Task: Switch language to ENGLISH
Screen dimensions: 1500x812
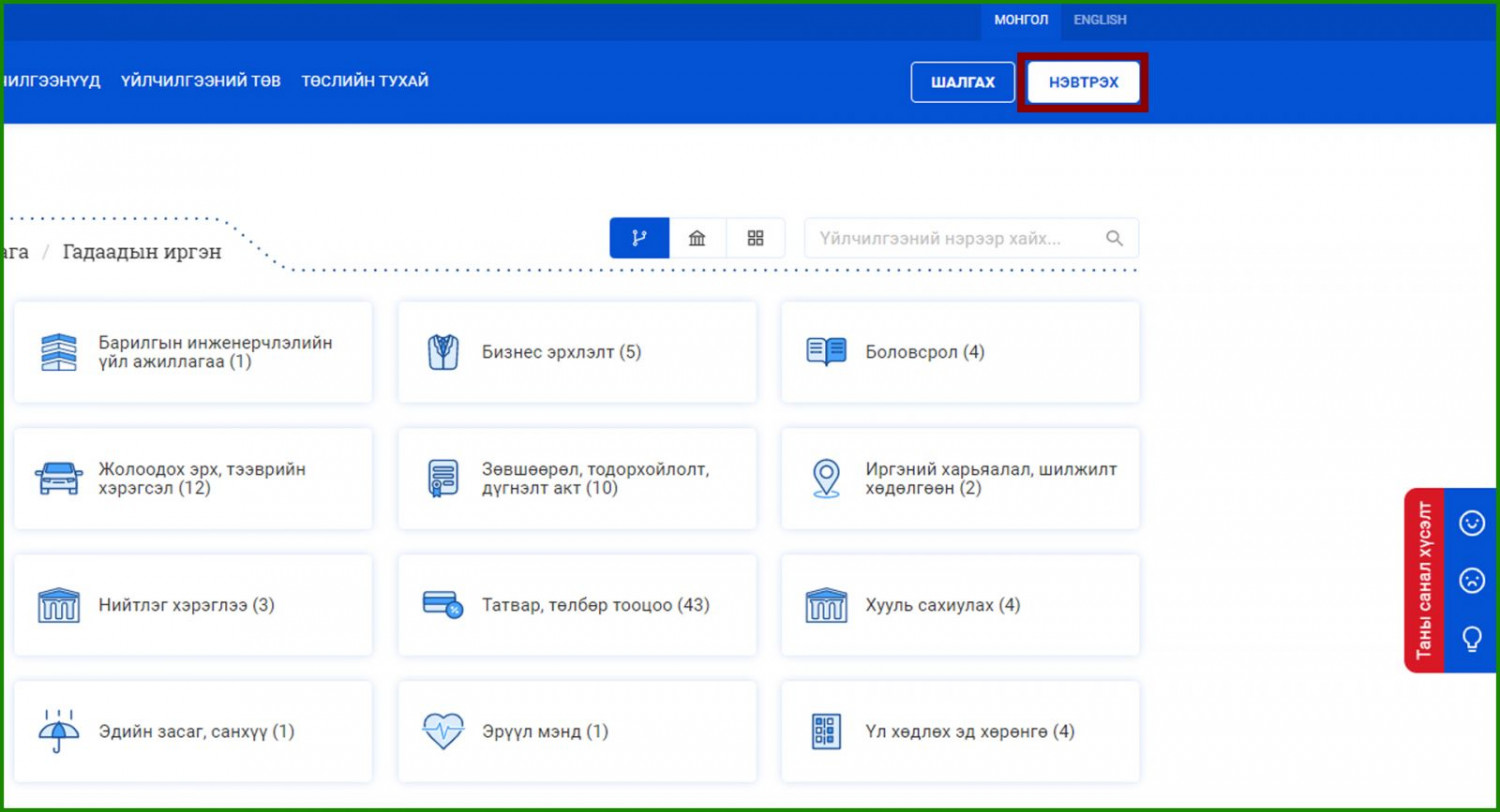Action: [1100, 20]
